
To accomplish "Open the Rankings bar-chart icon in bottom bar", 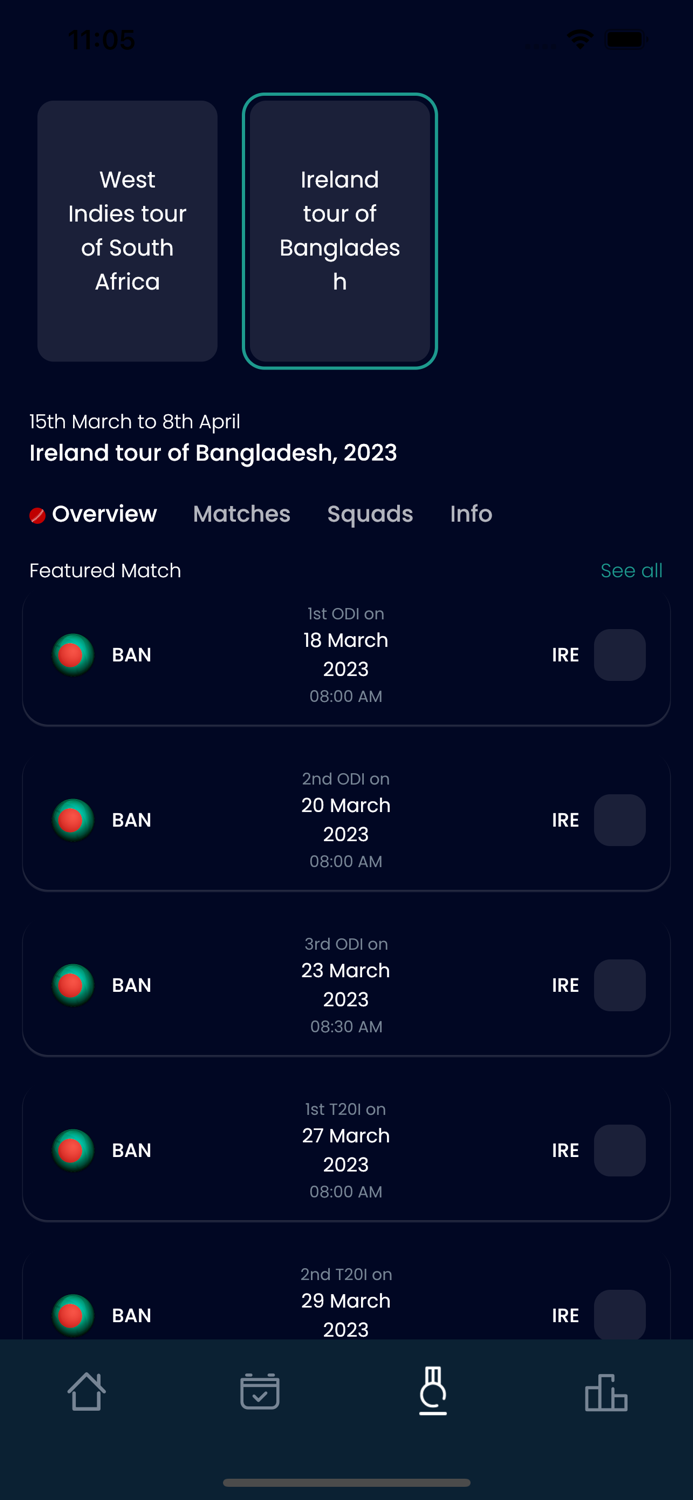I will pos(606,1391).
